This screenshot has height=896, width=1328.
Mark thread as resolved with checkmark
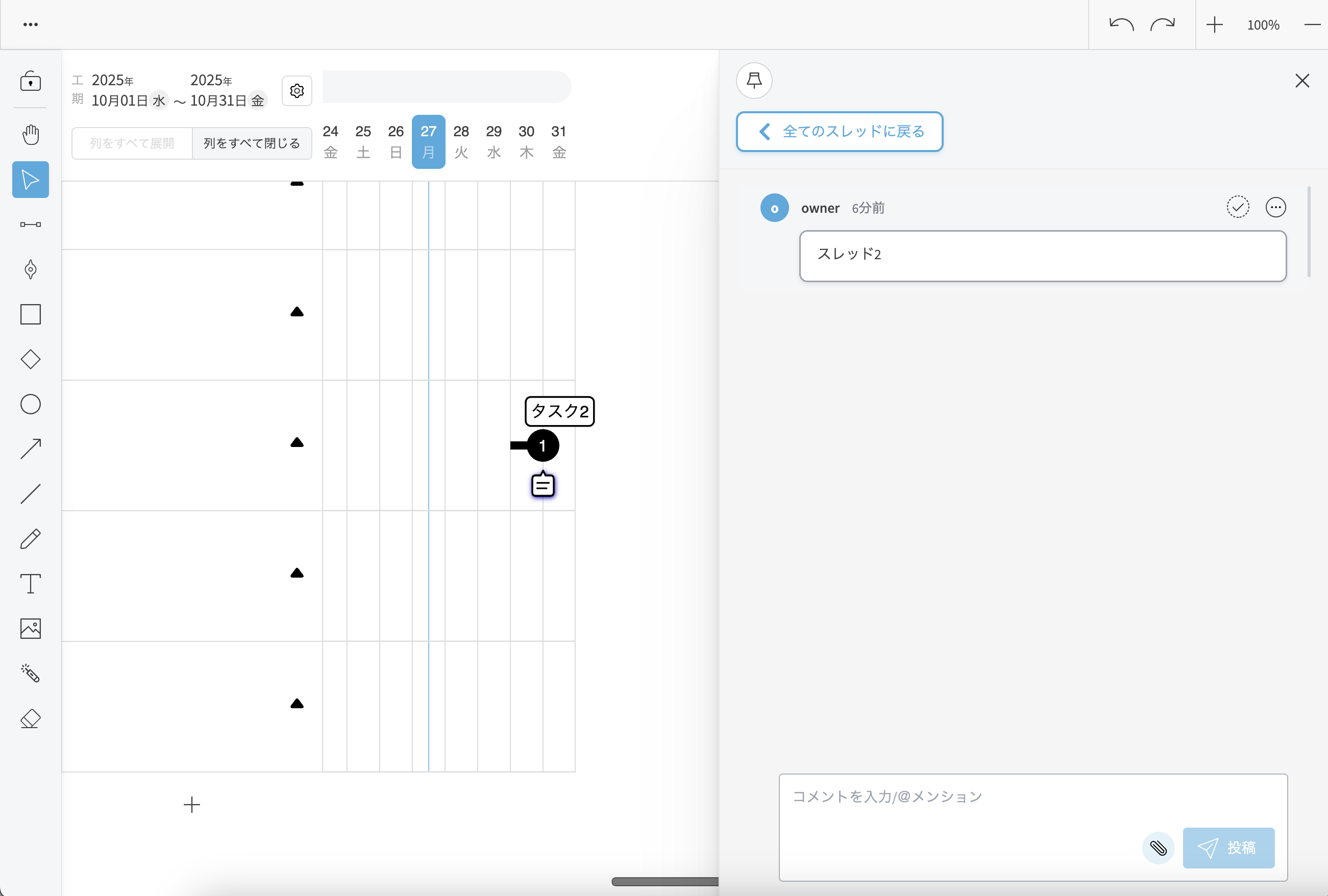click(x=1237, y=208)
